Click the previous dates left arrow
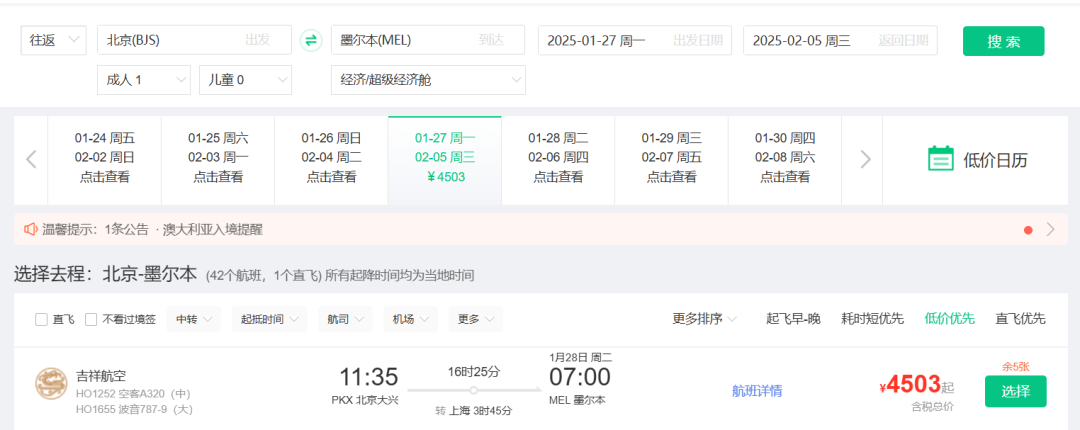 [x=31, y=159]
